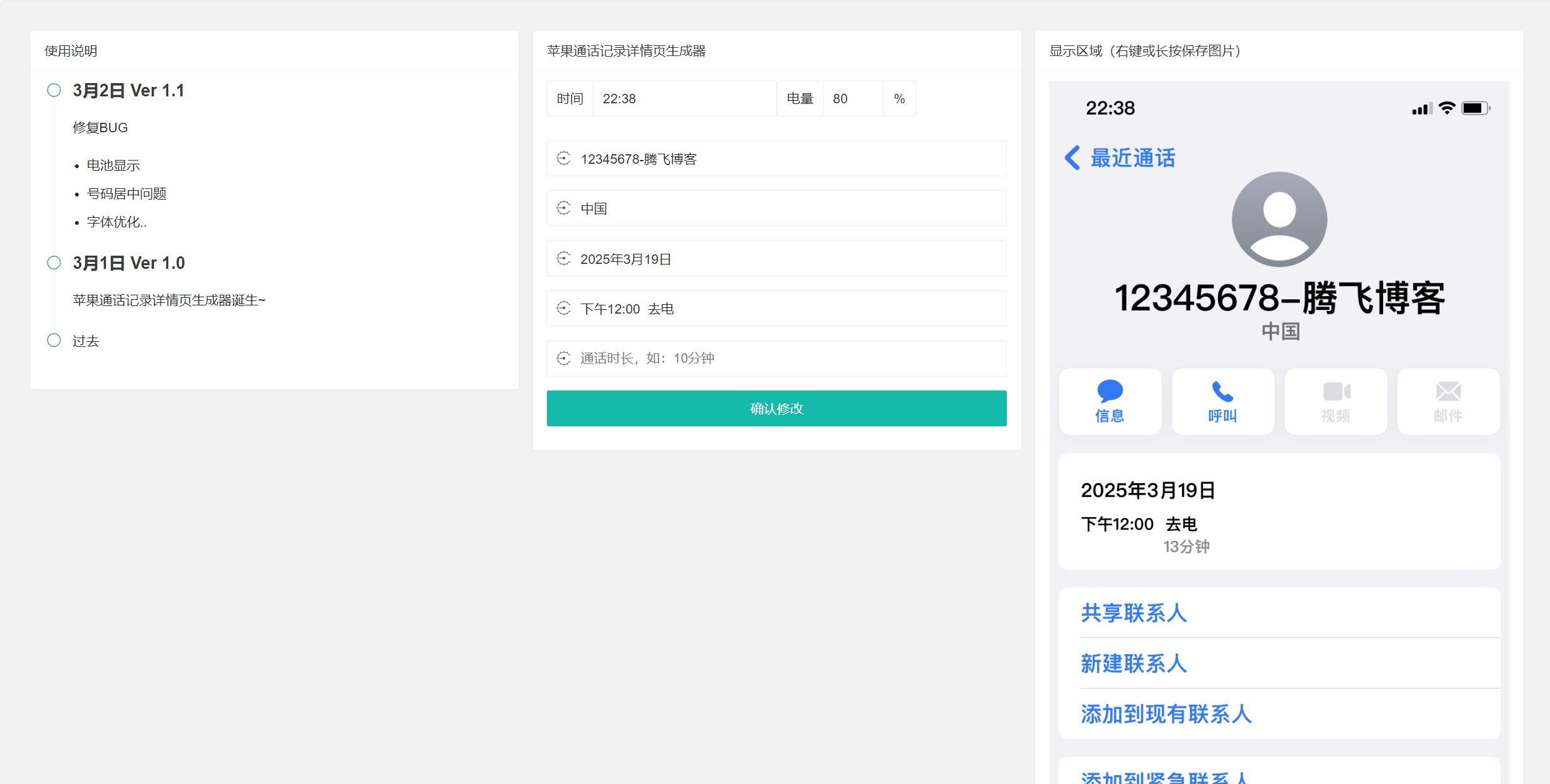This screenshot has width=1550, height=784.
Task: Click the Wi-Fi icon in phone status bar
Action: [1447, 108]
